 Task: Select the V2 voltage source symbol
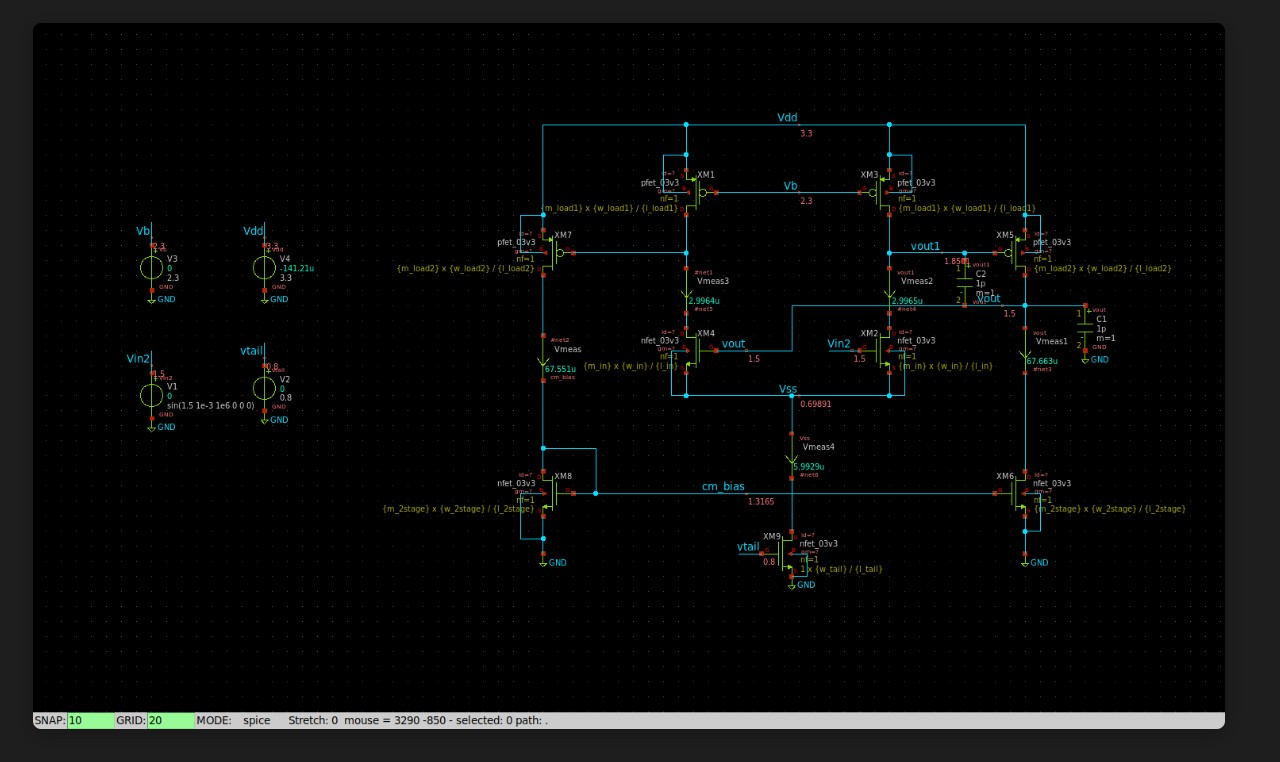pyautogui.click(x=263, y=388)
